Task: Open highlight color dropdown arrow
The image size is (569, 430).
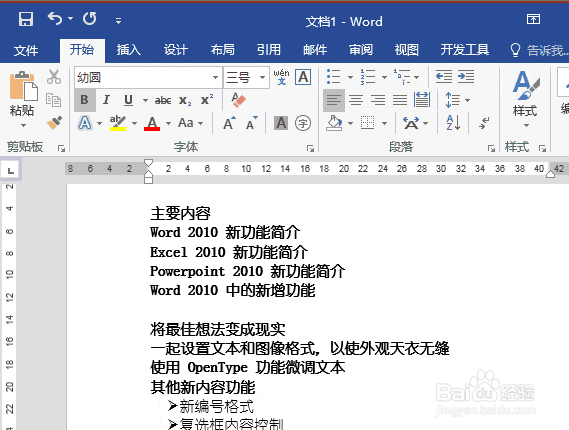Action: point(134,124)
